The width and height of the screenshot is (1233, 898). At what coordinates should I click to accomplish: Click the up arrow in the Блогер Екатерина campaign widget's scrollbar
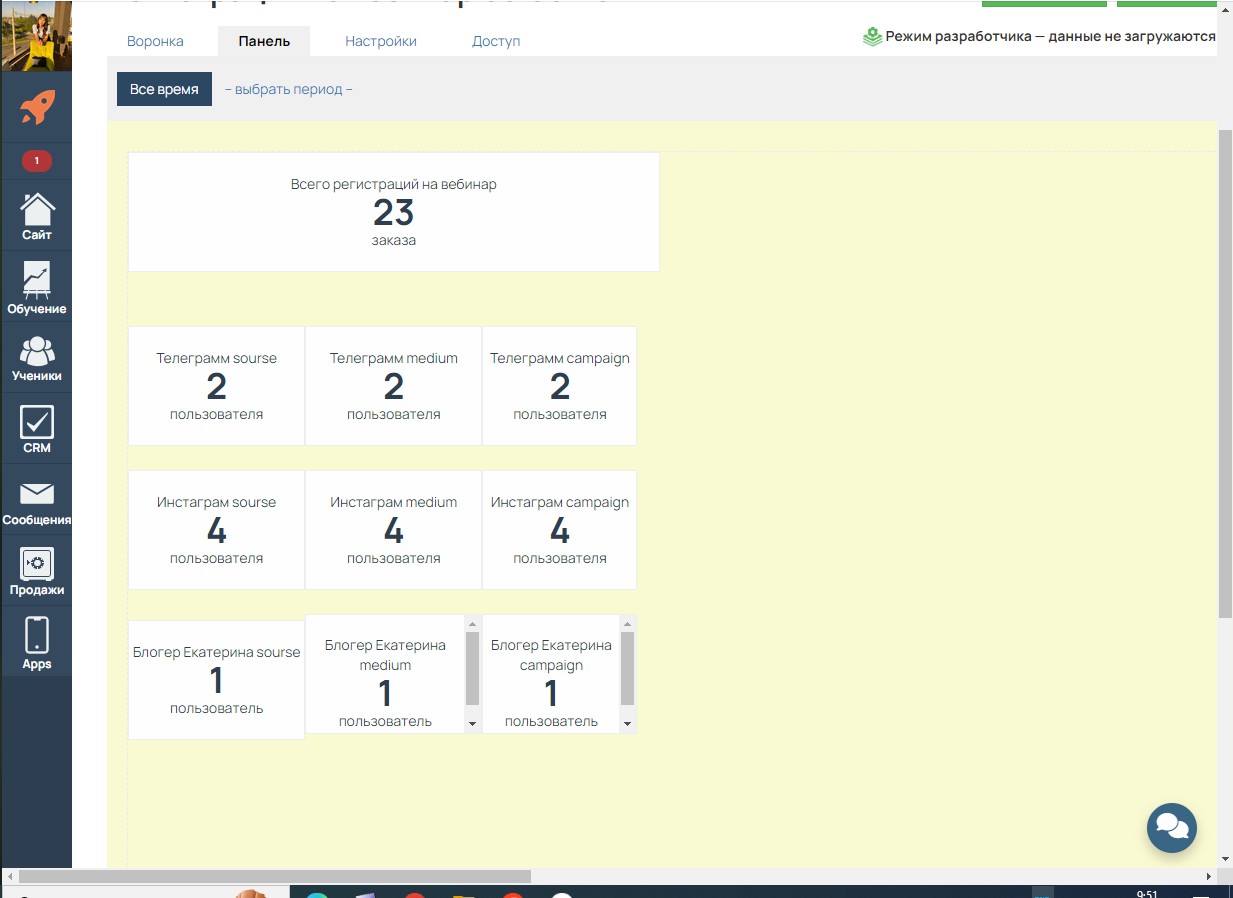click(x=627, y=623)
